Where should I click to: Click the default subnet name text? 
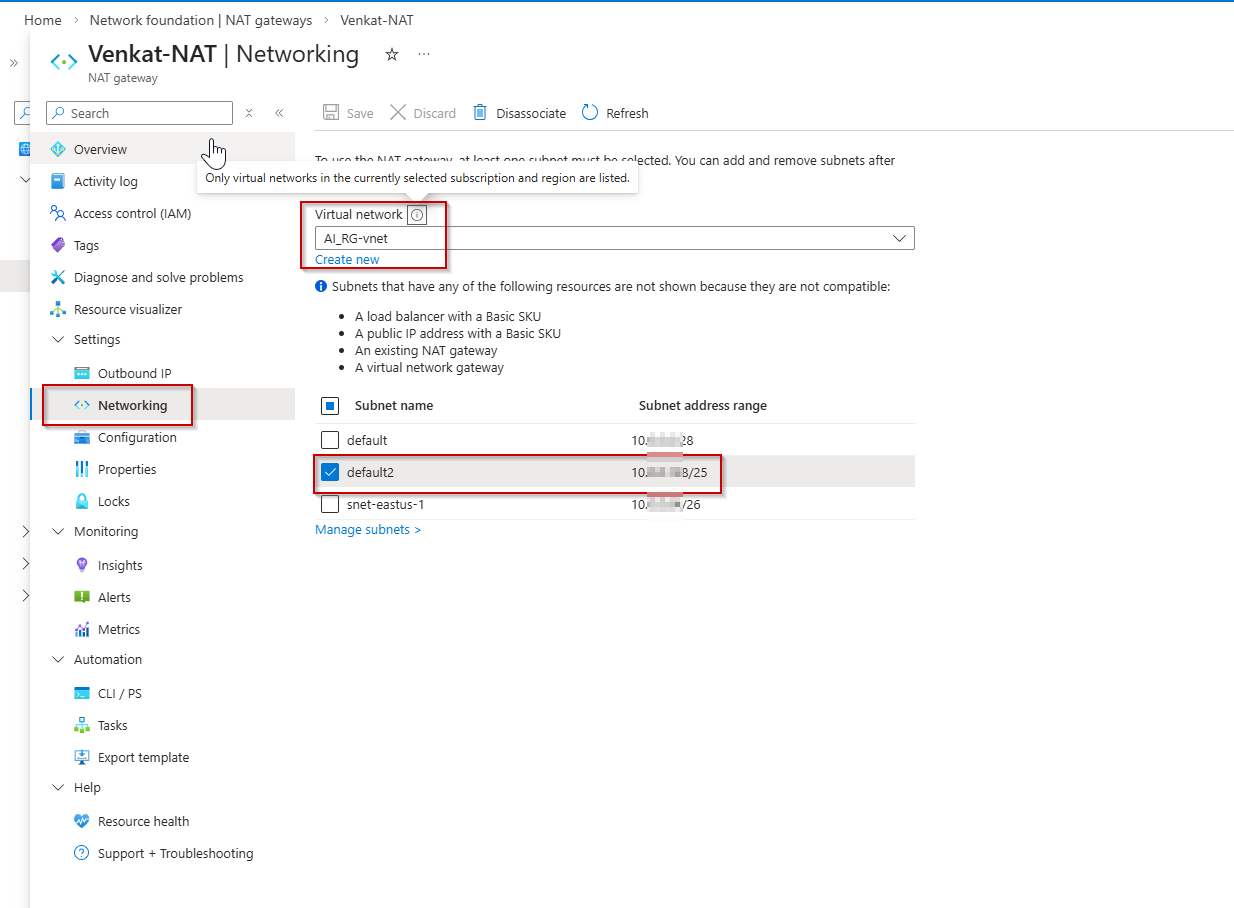pos(367,440)
